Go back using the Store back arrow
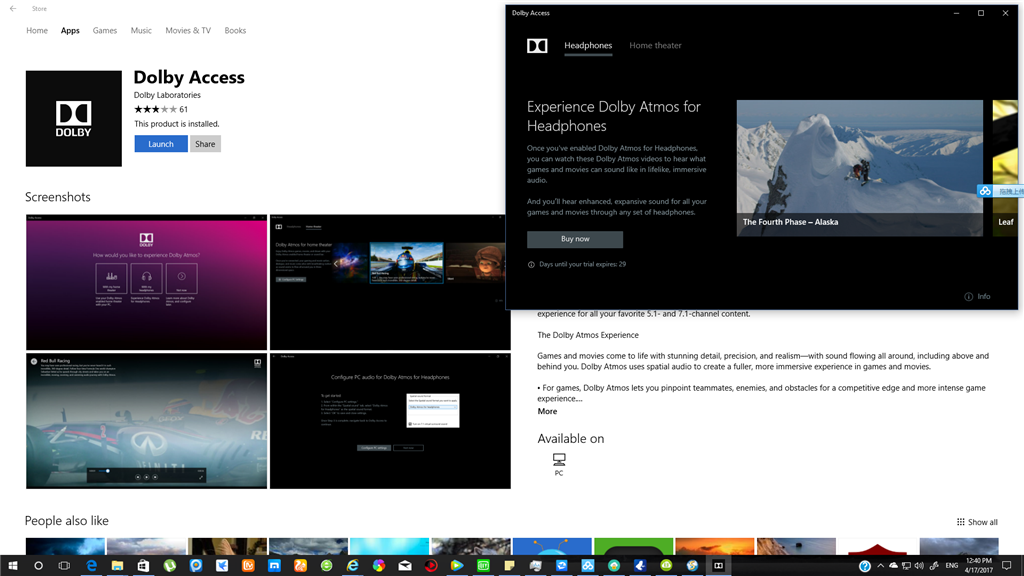The image size is (1024, 576). (x=13, y=8)
